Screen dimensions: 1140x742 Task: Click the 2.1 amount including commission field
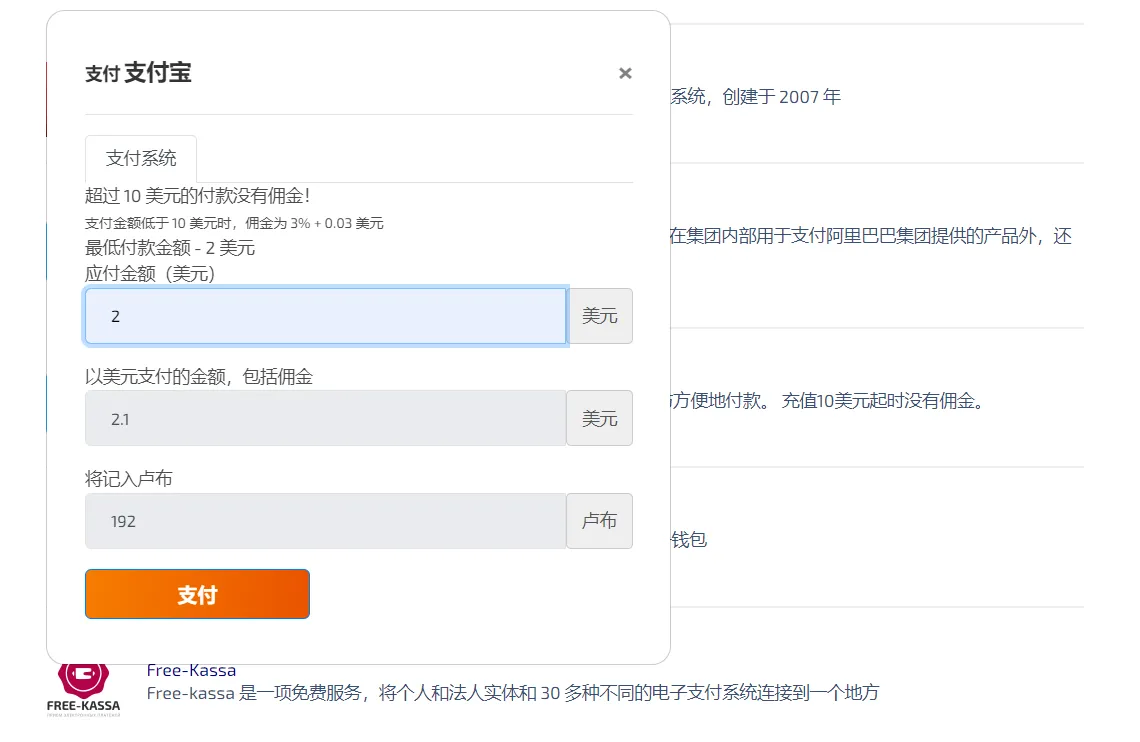click(325, 419)
